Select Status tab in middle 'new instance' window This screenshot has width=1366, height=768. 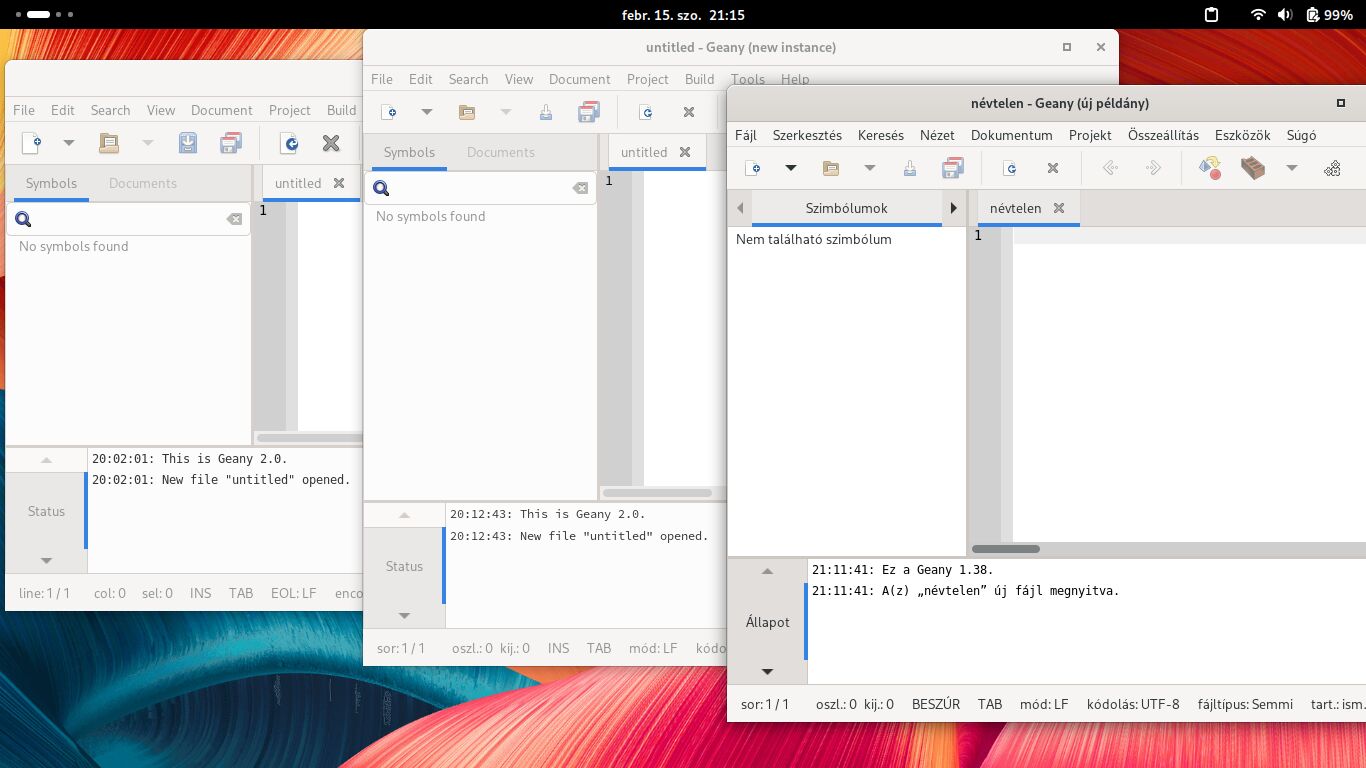[404, 566]
